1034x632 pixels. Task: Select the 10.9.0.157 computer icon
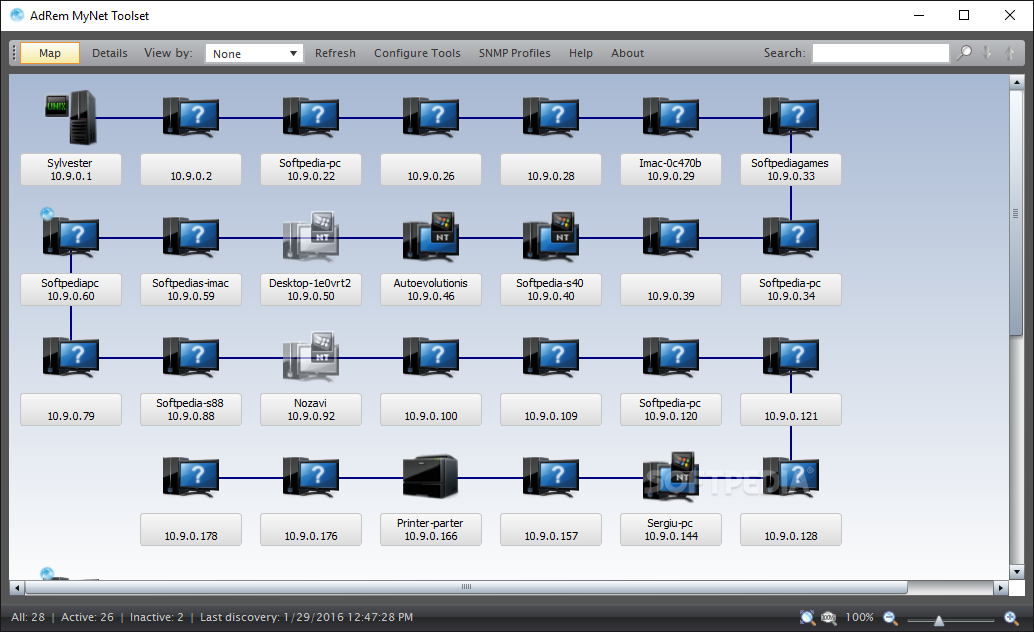551,476
